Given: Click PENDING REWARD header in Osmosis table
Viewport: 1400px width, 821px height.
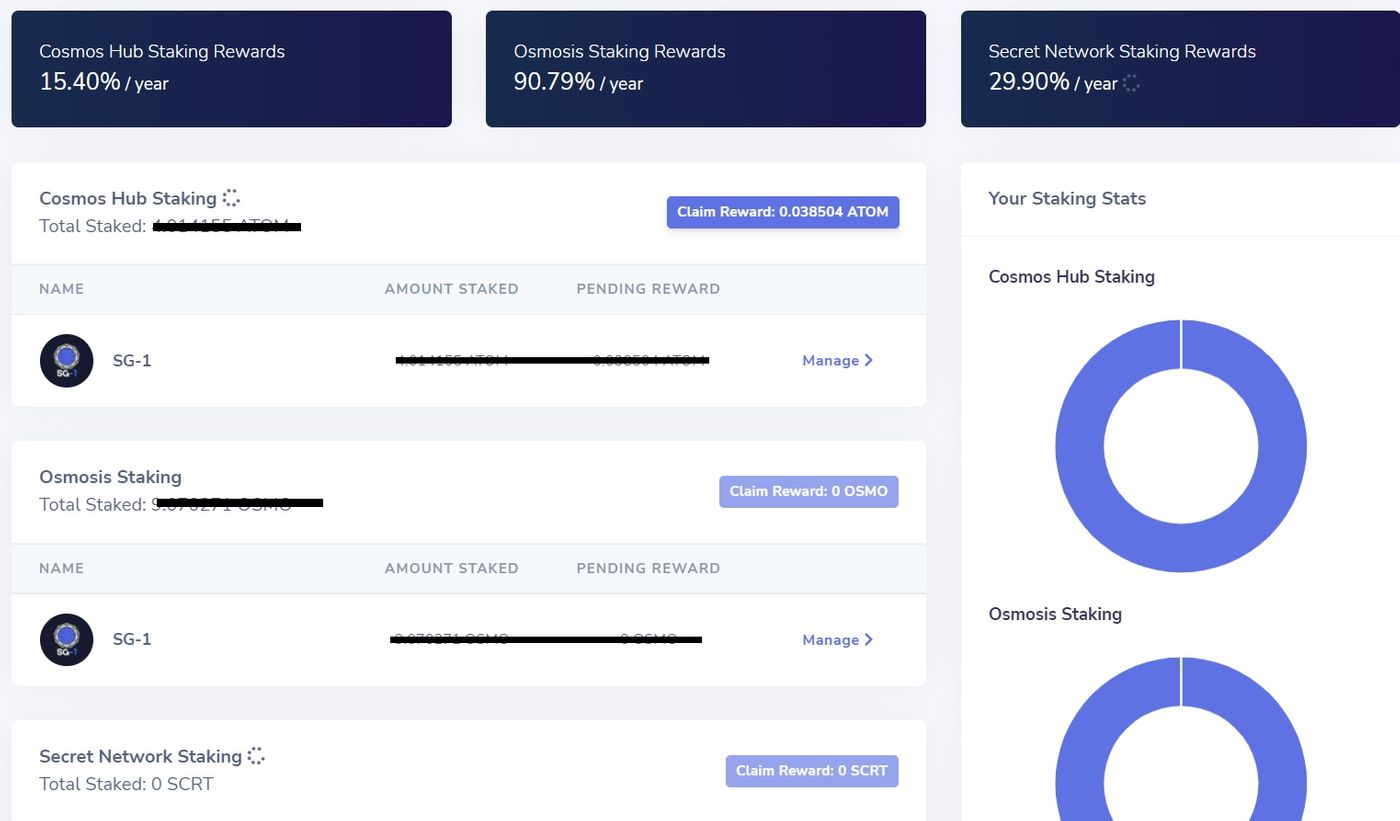Looking at the screenshot, I should (x=648, y=568).
